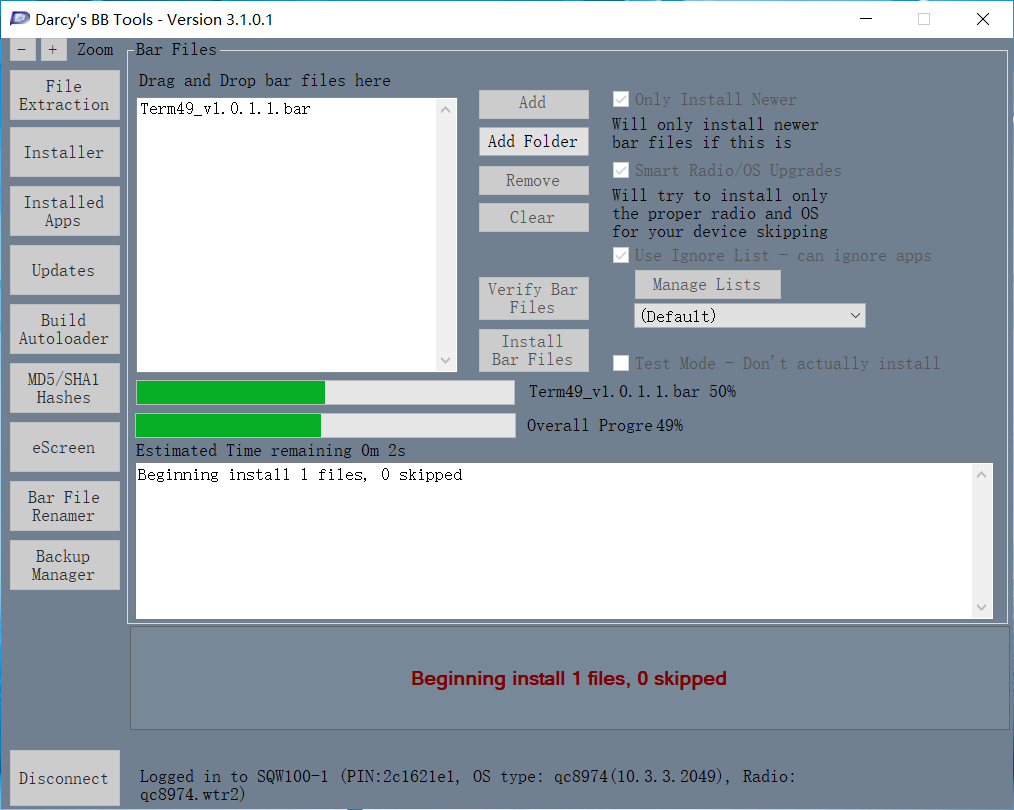Open the File Extraction tab
The width and height of the screenshot is (1014, 810).
tap(64, 96)
